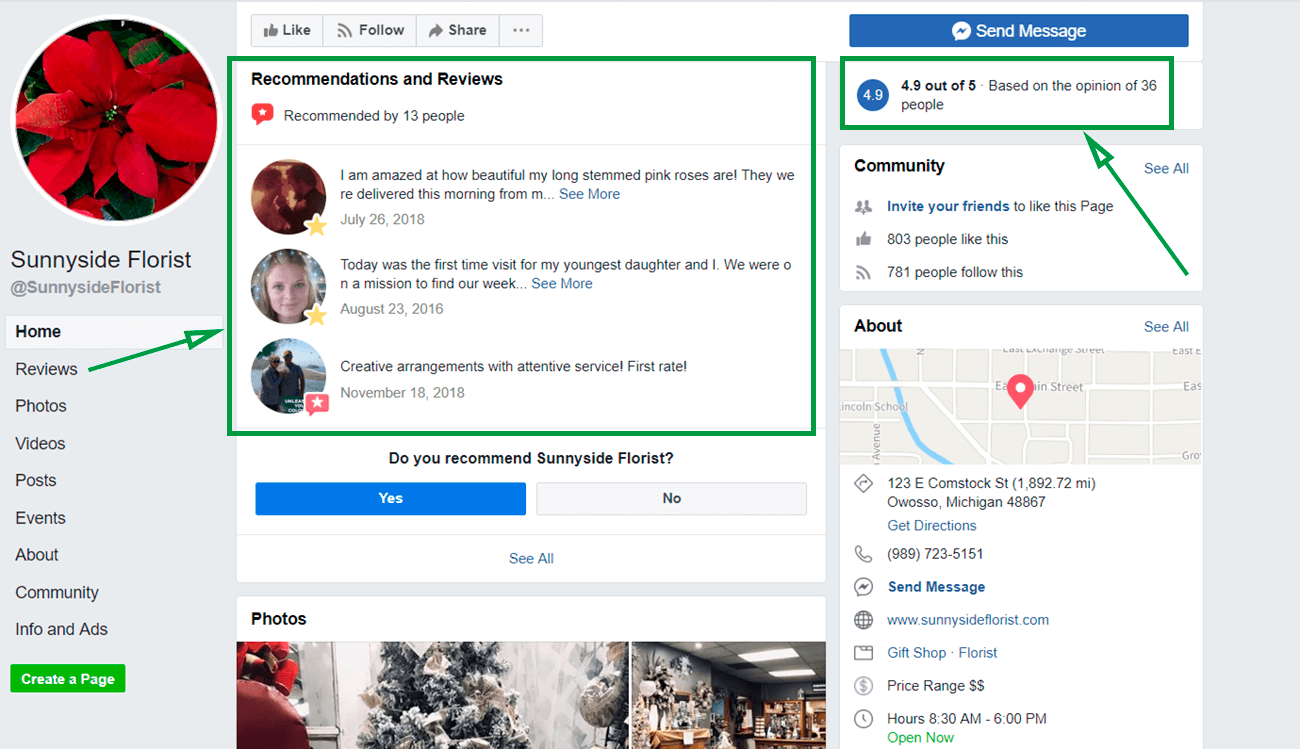Open the Get Directions link
The image size is (1300, 749).
tap(932, 526)
